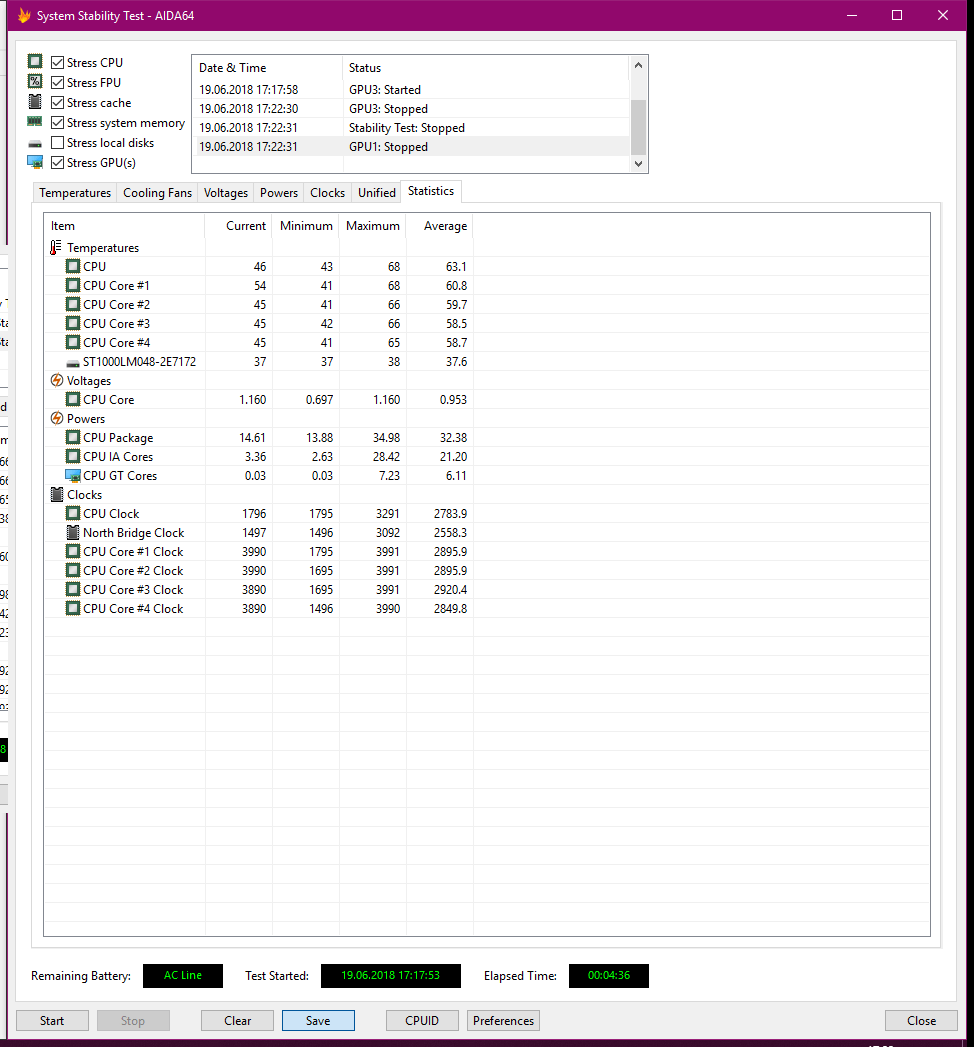Open the CPUID panel button
This screenshot has width=974, height=1047.
pyautogui.click(x=422, y=1020)
